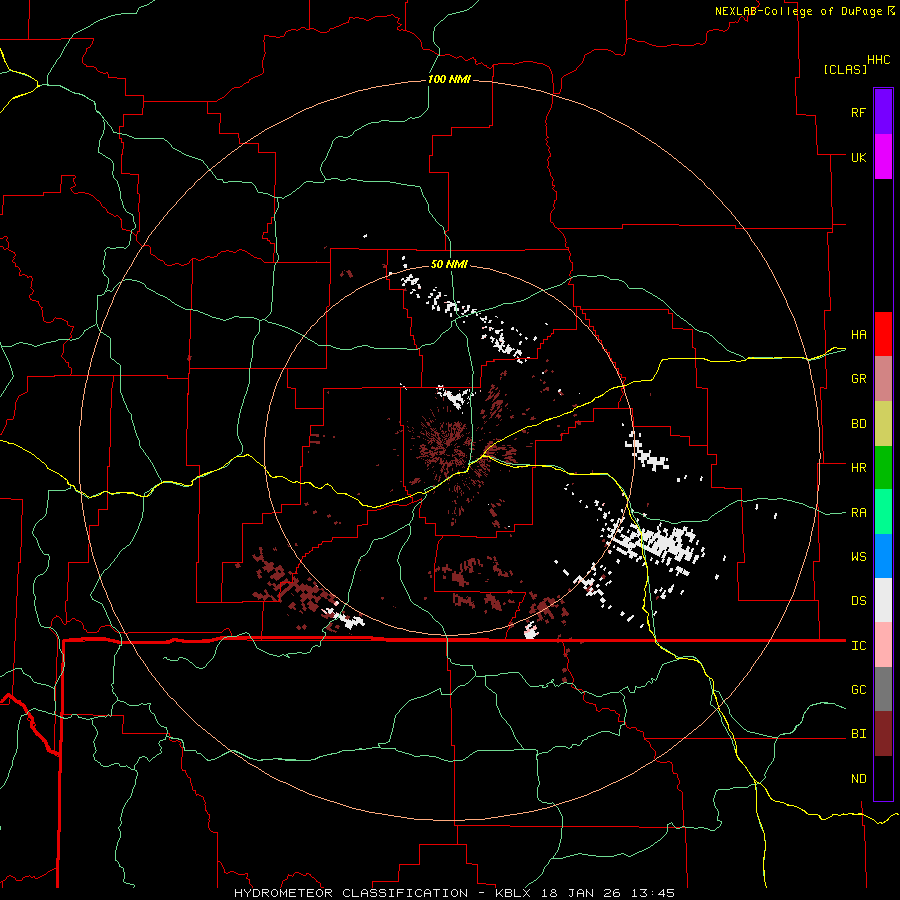The width and height of the screenshot is (900, 900).
Task: Click the BD legend label
Action: pos(858,424)
